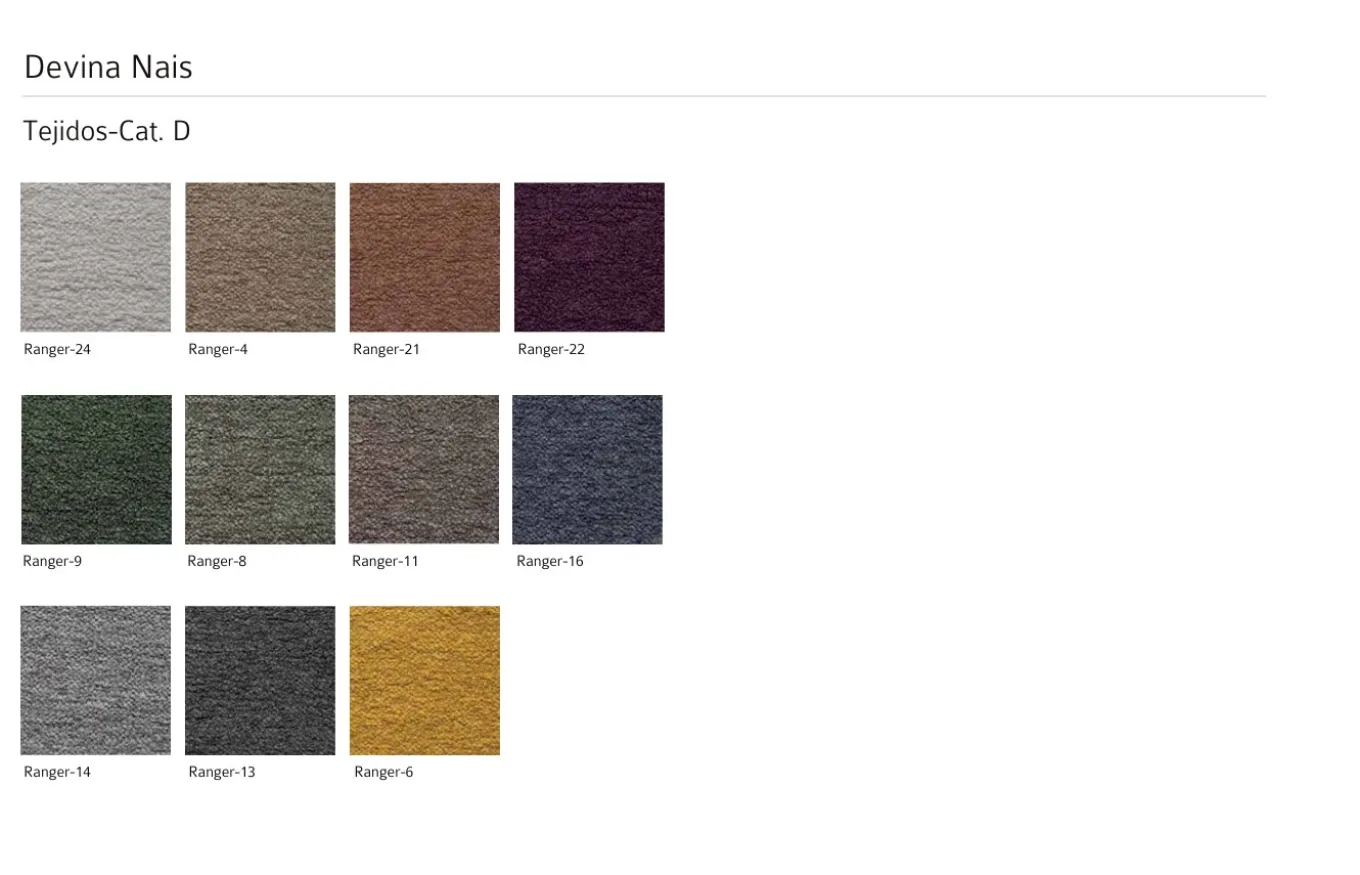Pick the Ranger-8 olive grey swatch

click(260, 469)
